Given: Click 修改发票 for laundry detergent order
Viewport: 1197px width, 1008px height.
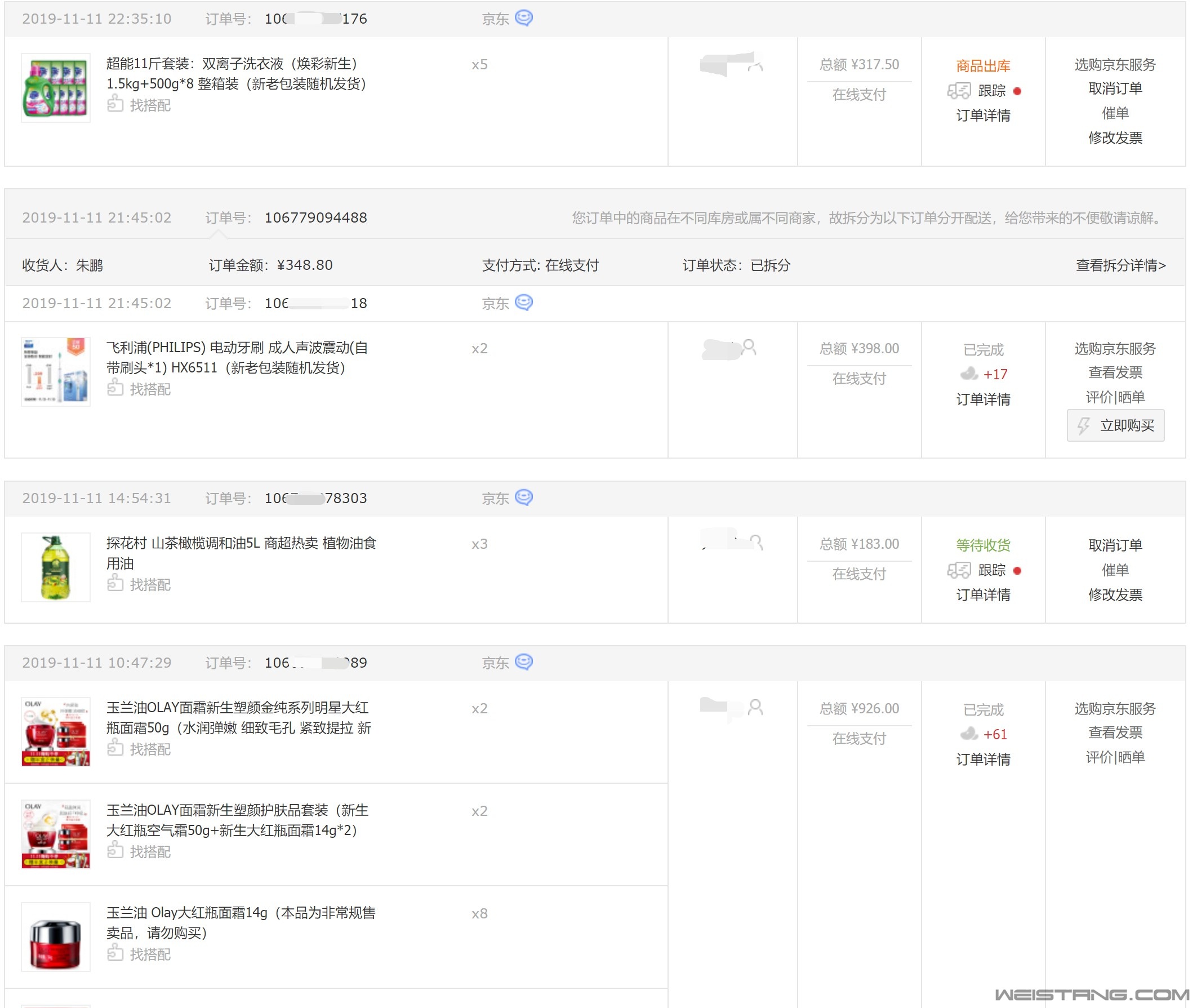Looking at the screenshot, I should [1115, 137].
